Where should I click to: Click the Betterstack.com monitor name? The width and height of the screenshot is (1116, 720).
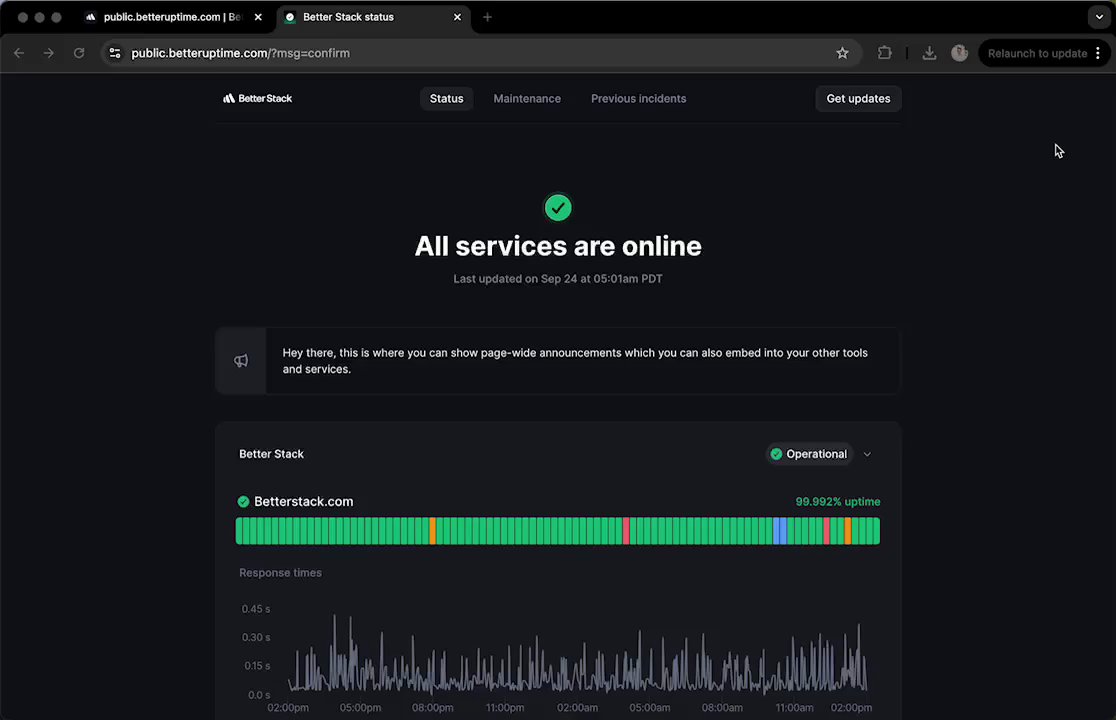pos(303,502)
